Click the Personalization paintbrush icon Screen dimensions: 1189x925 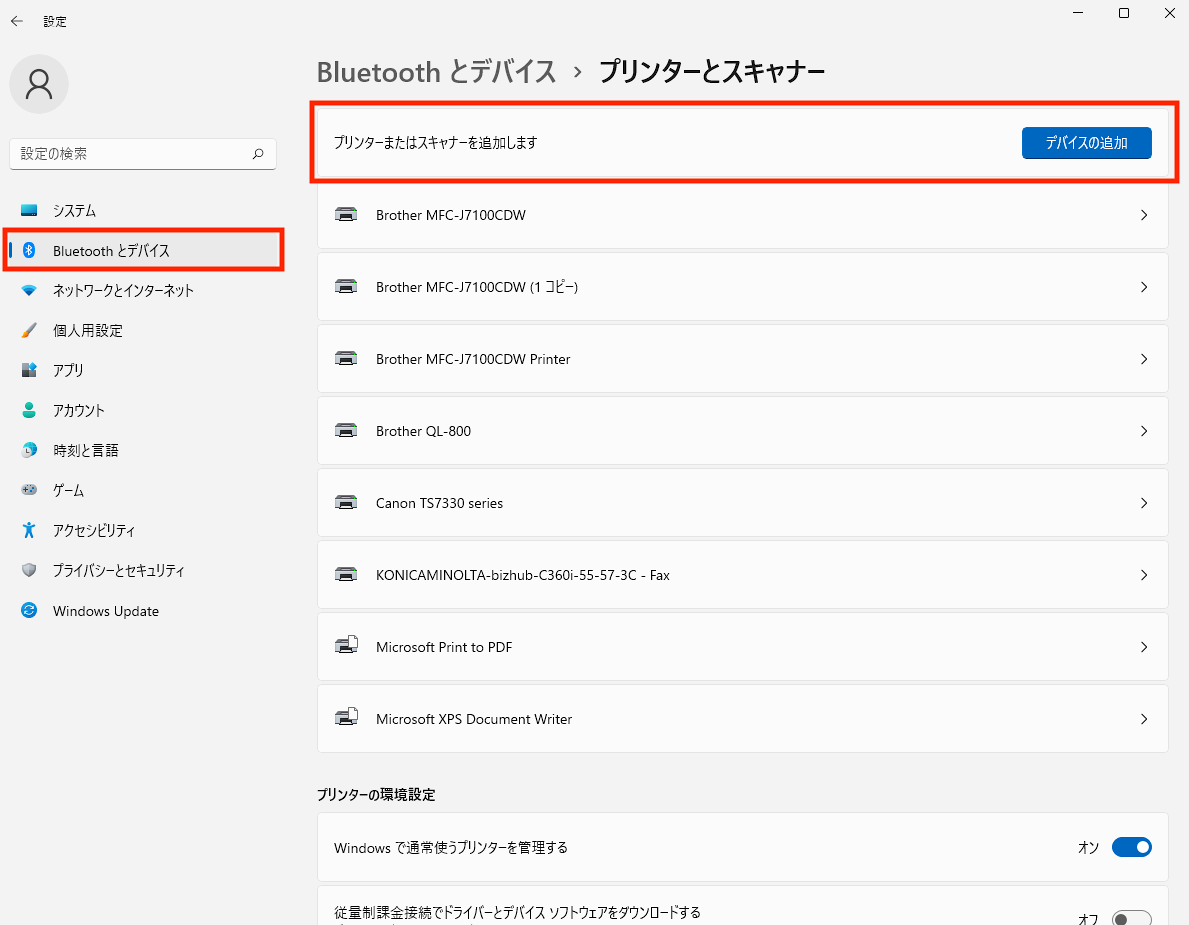pyautogui.click(x=29, y=331)
